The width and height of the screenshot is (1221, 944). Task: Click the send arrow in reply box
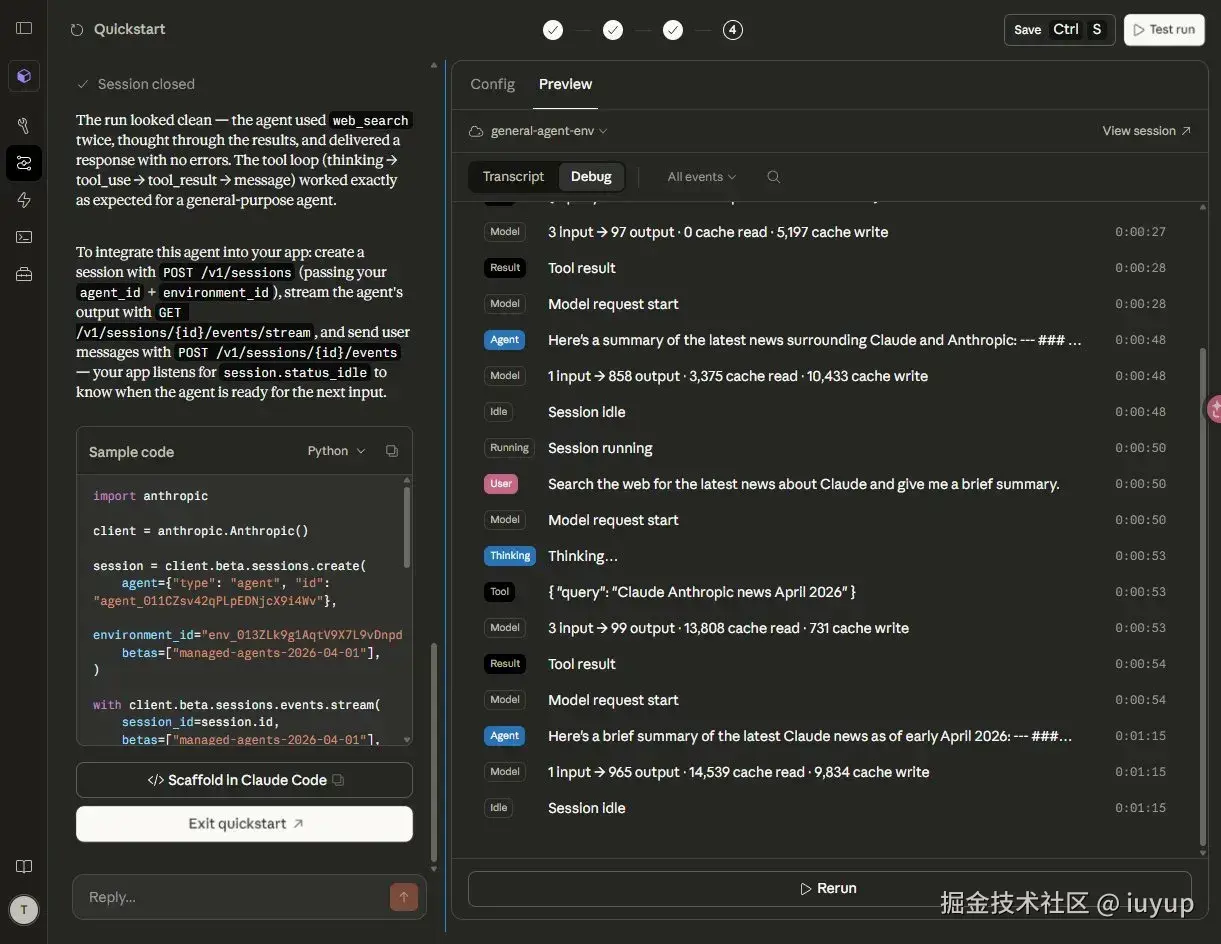coord(403,897)
